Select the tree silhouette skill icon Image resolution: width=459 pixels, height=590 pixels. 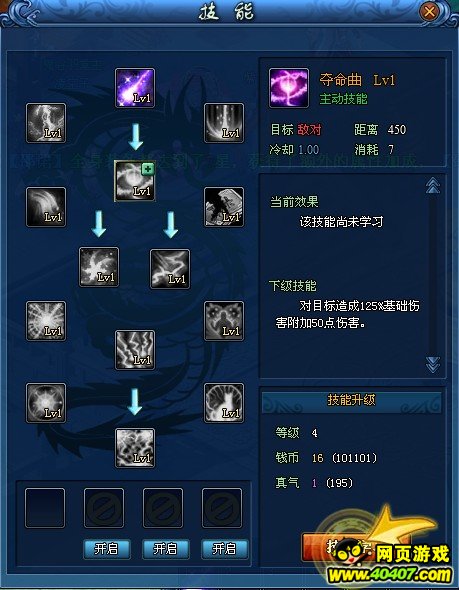tap(224, 403)
